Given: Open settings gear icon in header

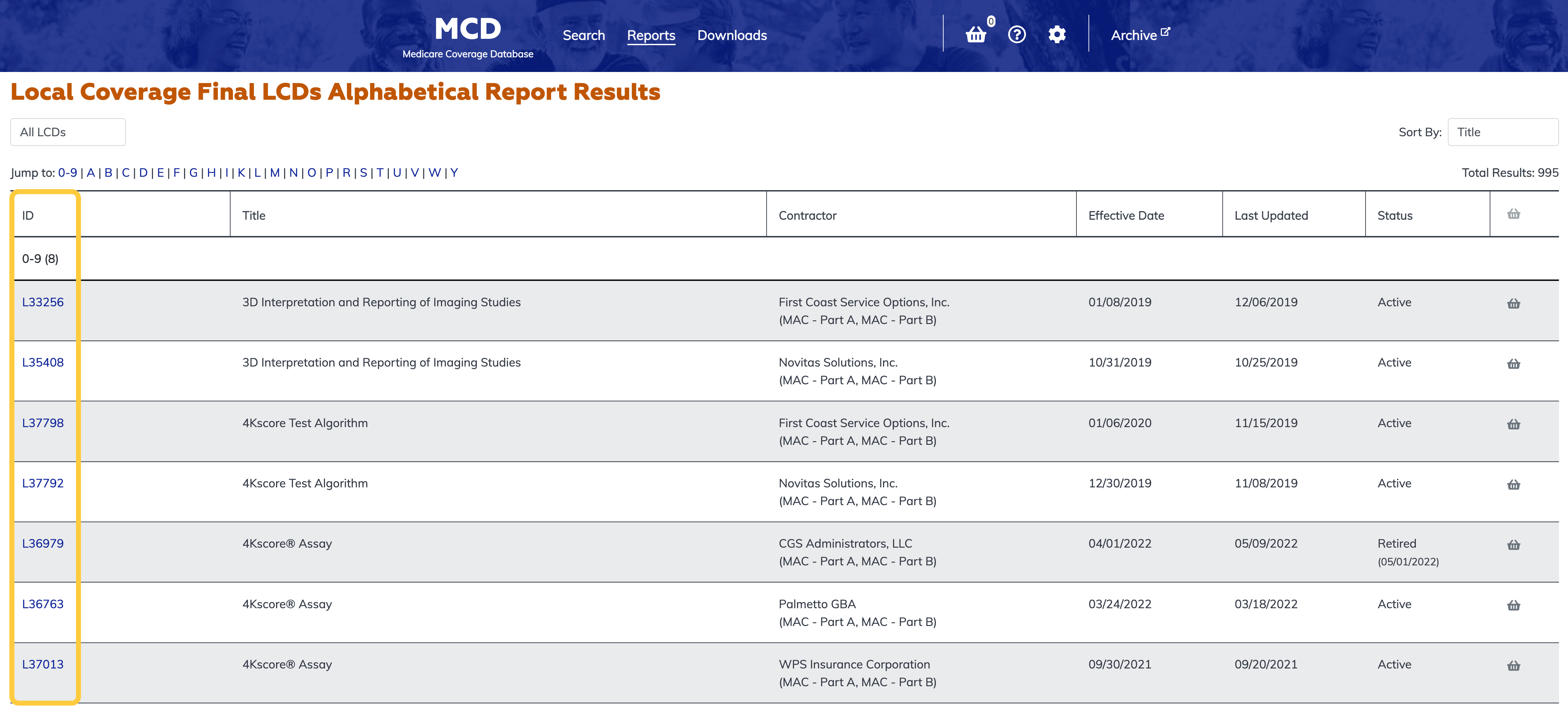Looking at the screenshot, I should (x=1057, y=35).
